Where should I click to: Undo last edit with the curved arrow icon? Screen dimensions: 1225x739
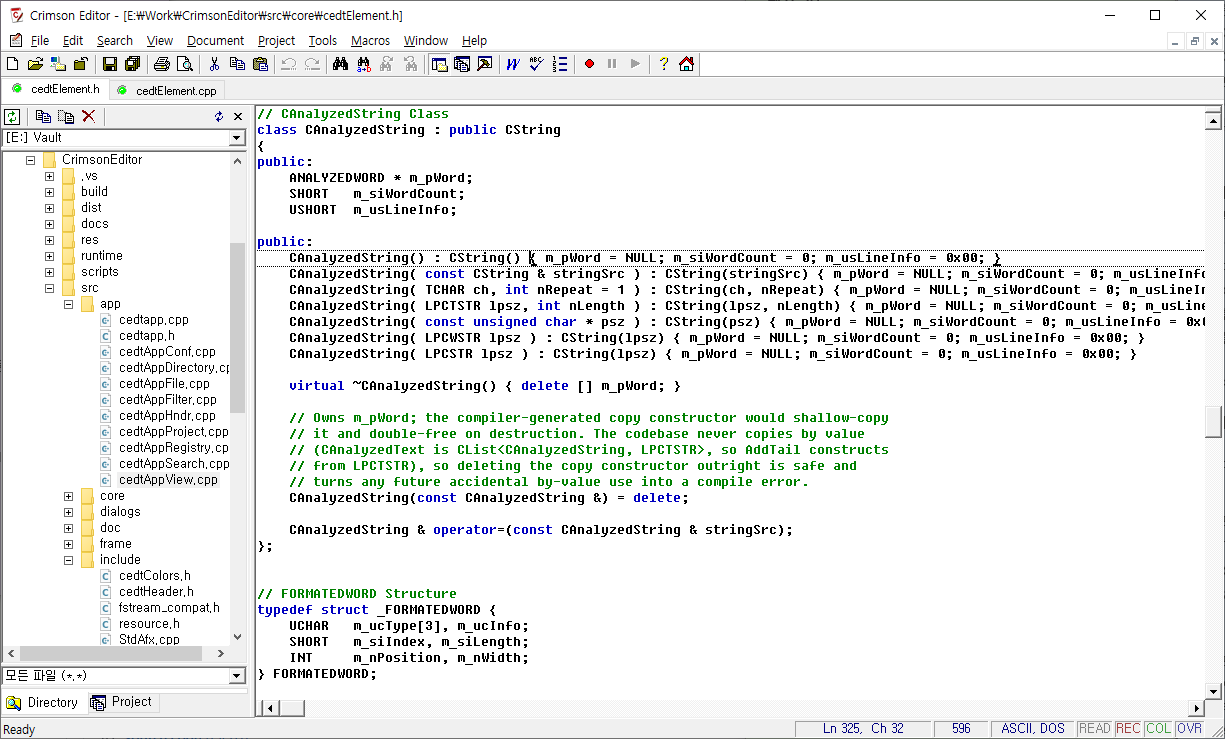(289, 64)
